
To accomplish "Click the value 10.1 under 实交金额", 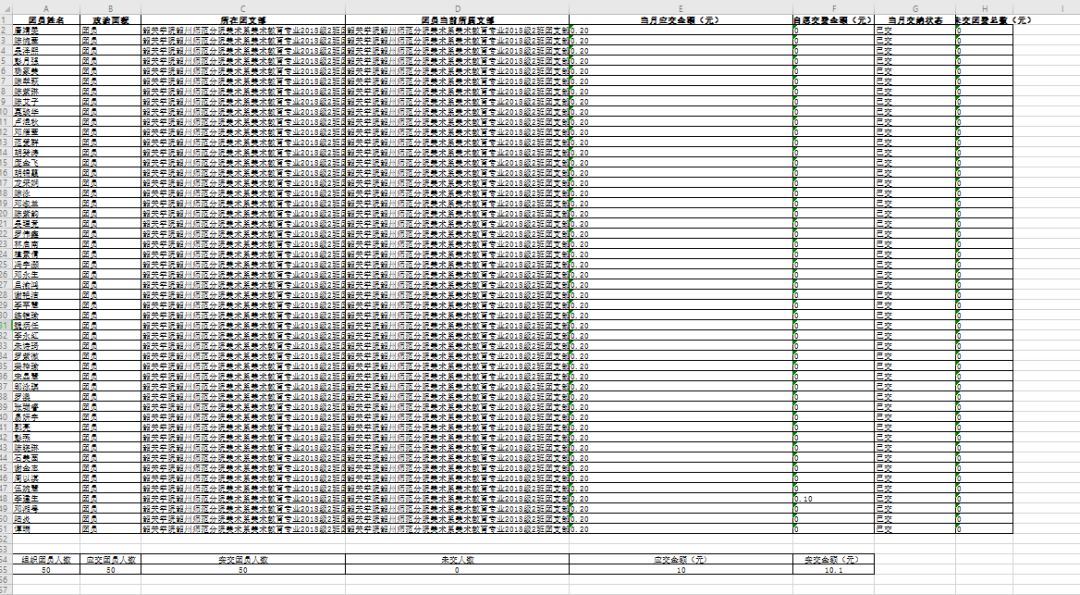I will pos(833,570).
